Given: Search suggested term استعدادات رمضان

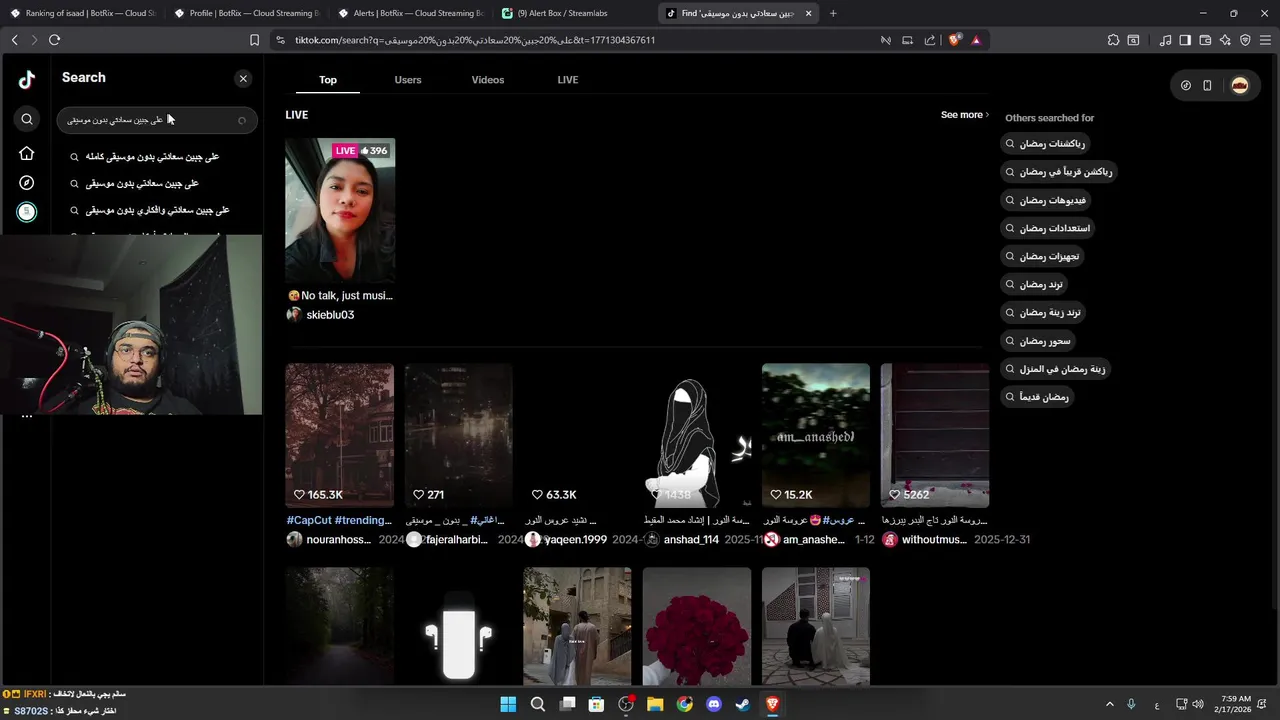Looking at the screenshot, I should [x=1047, y=228].
